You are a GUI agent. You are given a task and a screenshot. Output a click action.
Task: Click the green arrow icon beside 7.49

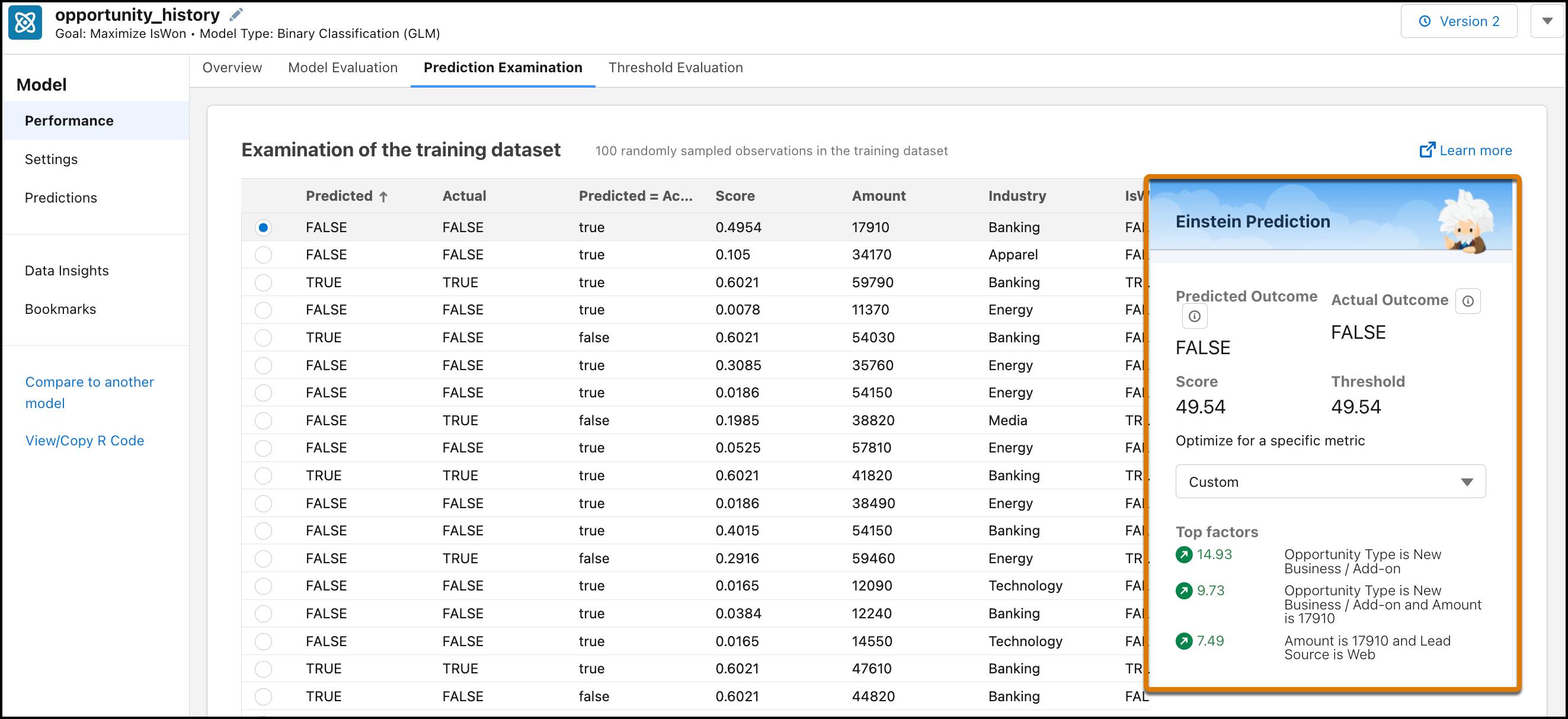pos(1184,641)
